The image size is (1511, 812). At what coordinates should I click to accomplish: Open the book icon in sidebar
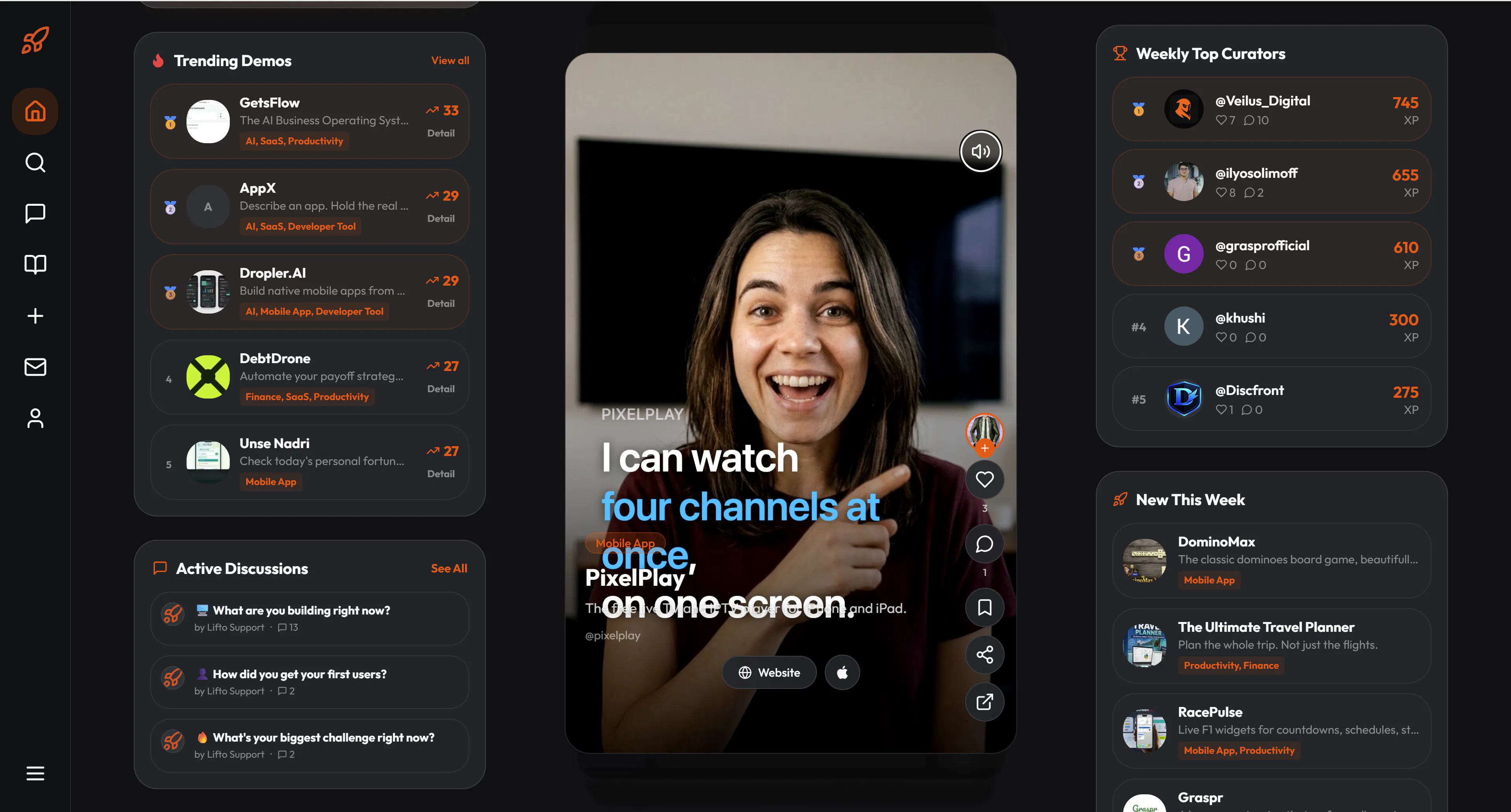35,264
